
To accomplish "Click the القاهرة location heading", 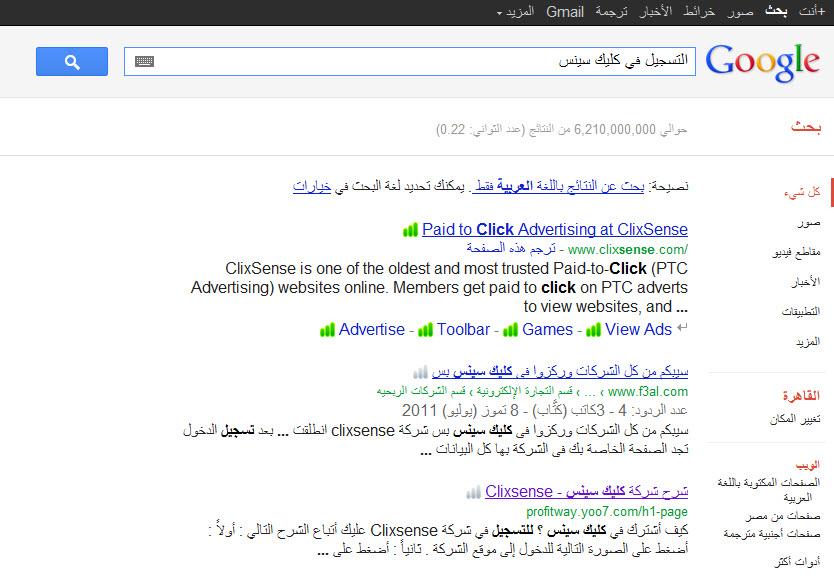I will point(801,396).
